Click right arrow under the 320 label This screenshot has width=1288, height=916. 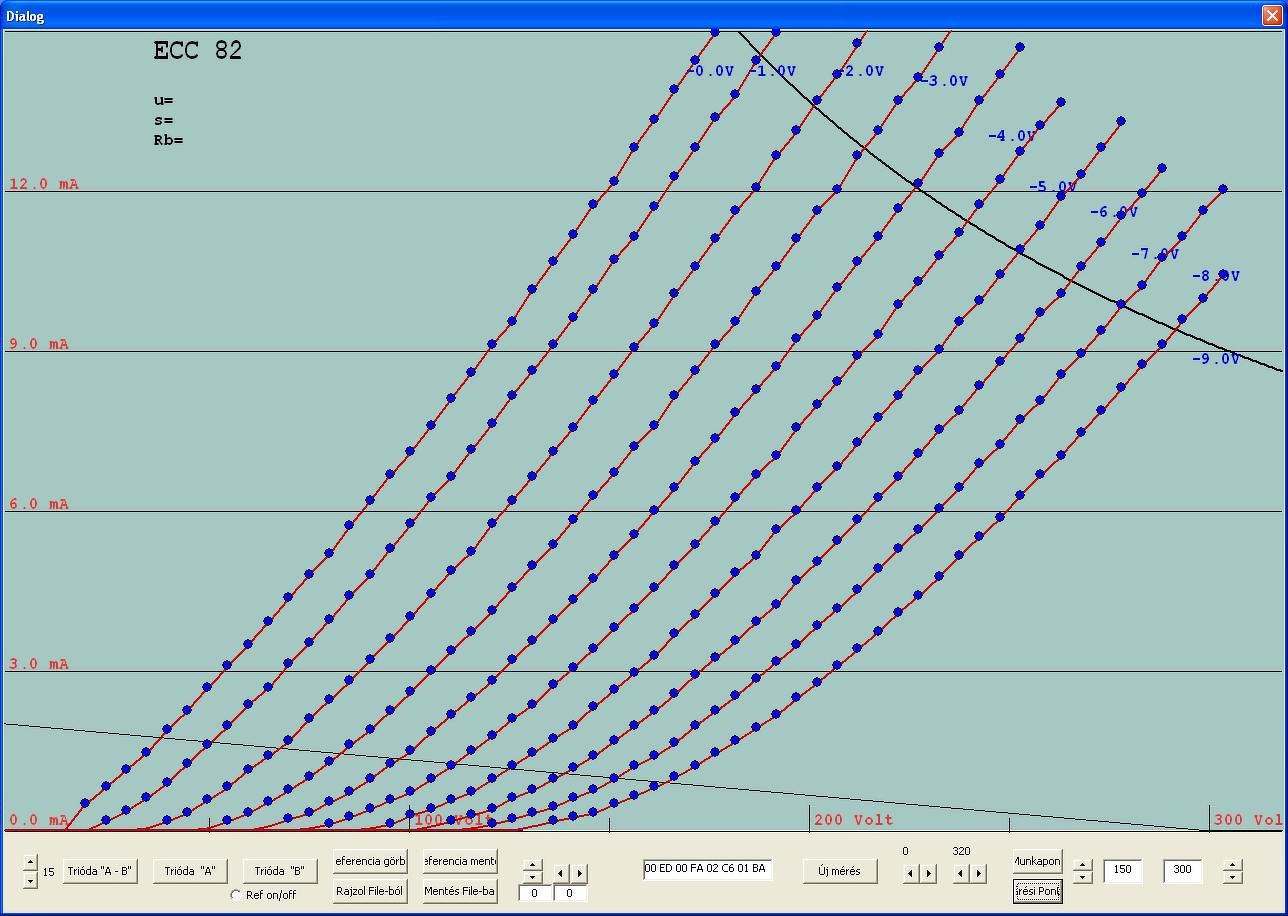[x=978, y=873]
